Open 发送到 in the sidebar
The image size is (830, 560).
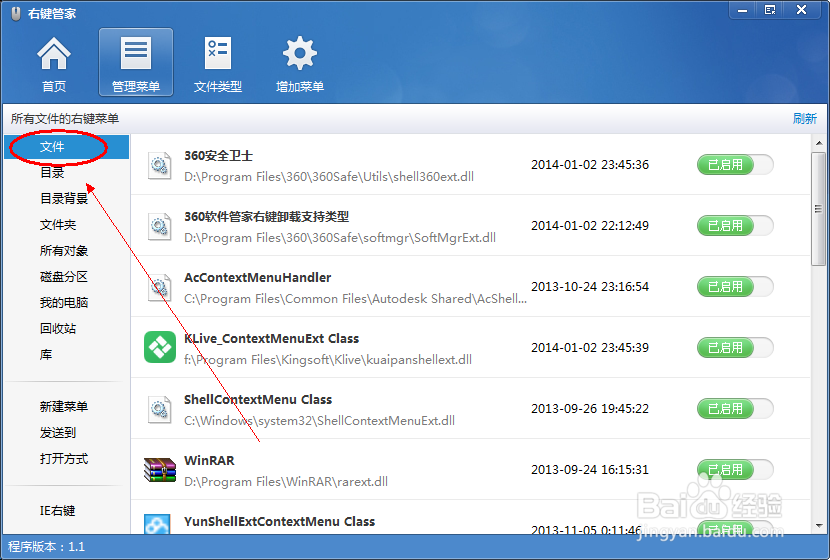(58, 432)
